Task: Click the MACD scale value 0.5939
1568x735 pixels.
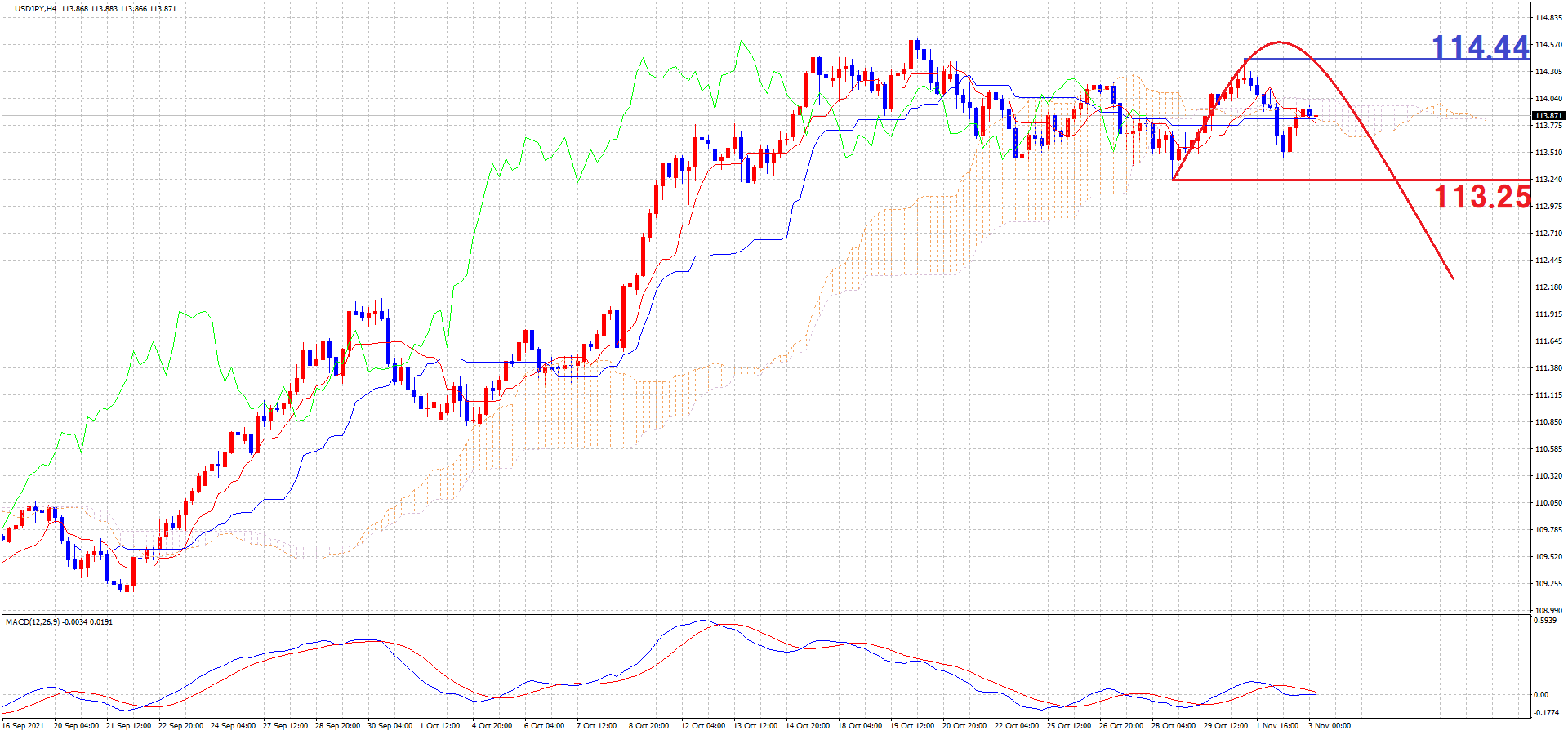Action: point(1545,621)
